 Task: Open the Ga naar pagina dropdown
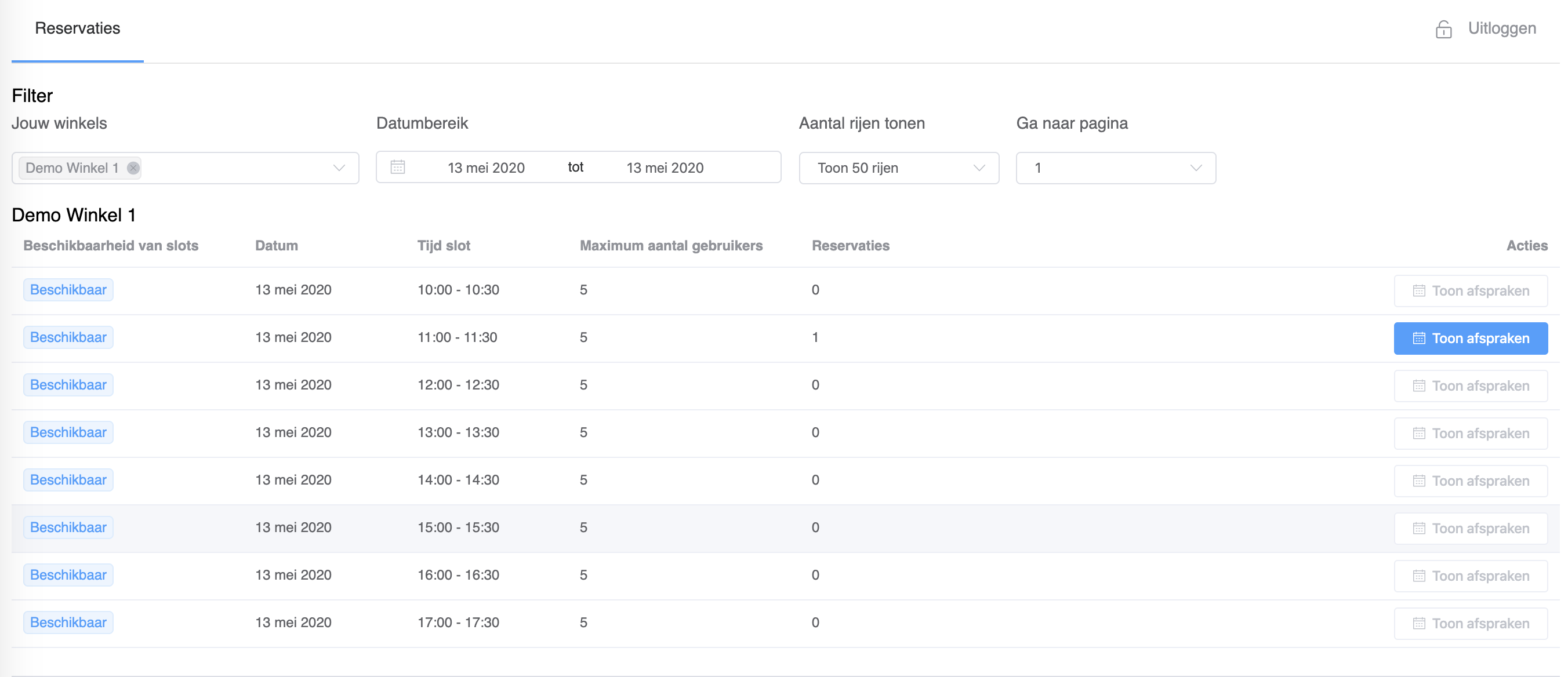point(1116,168)
